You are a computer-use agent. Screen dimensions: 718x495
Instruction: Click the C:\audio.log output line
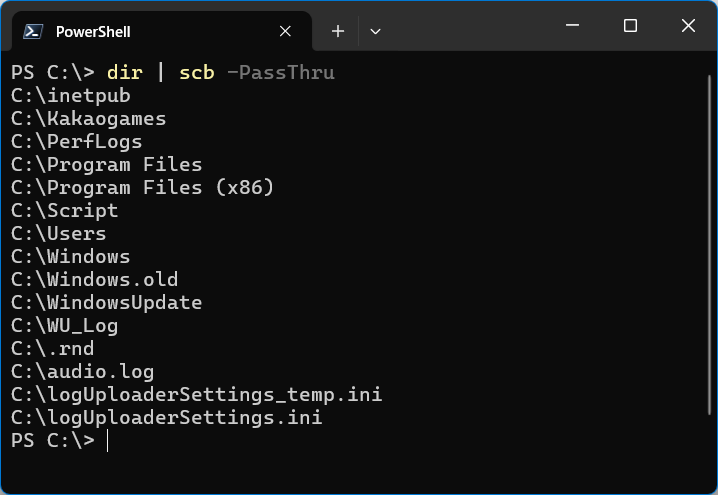pyautogui.click(x=82, y=371)
